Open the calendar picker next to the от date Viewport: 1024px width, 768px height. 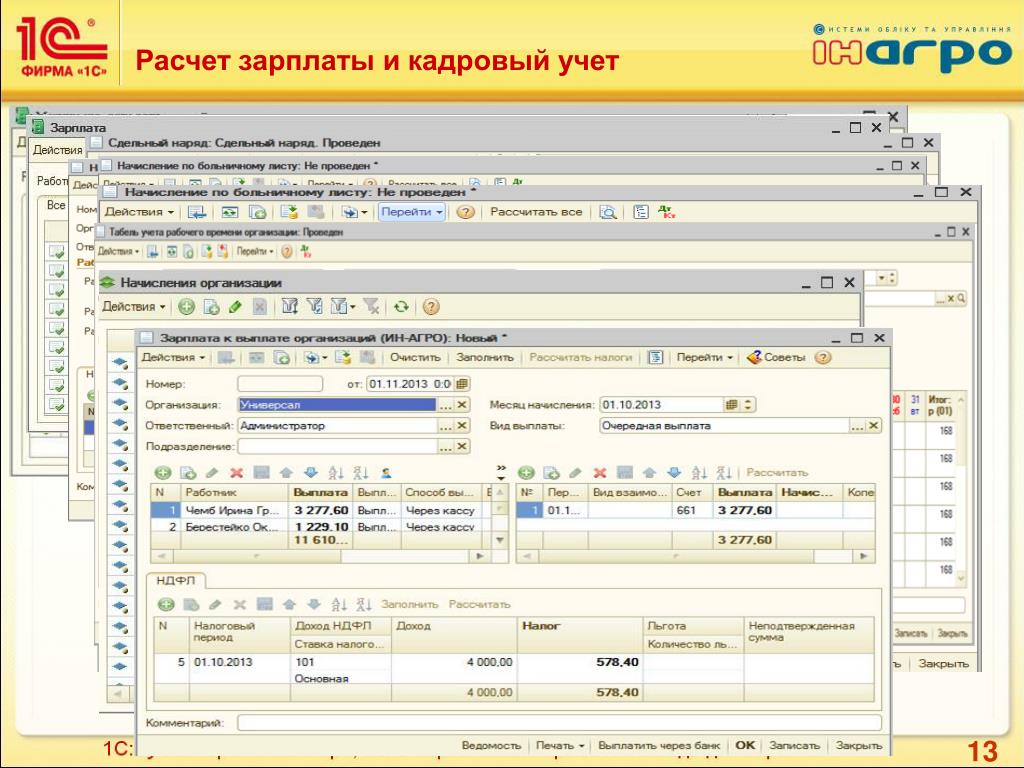pos(462,384)
